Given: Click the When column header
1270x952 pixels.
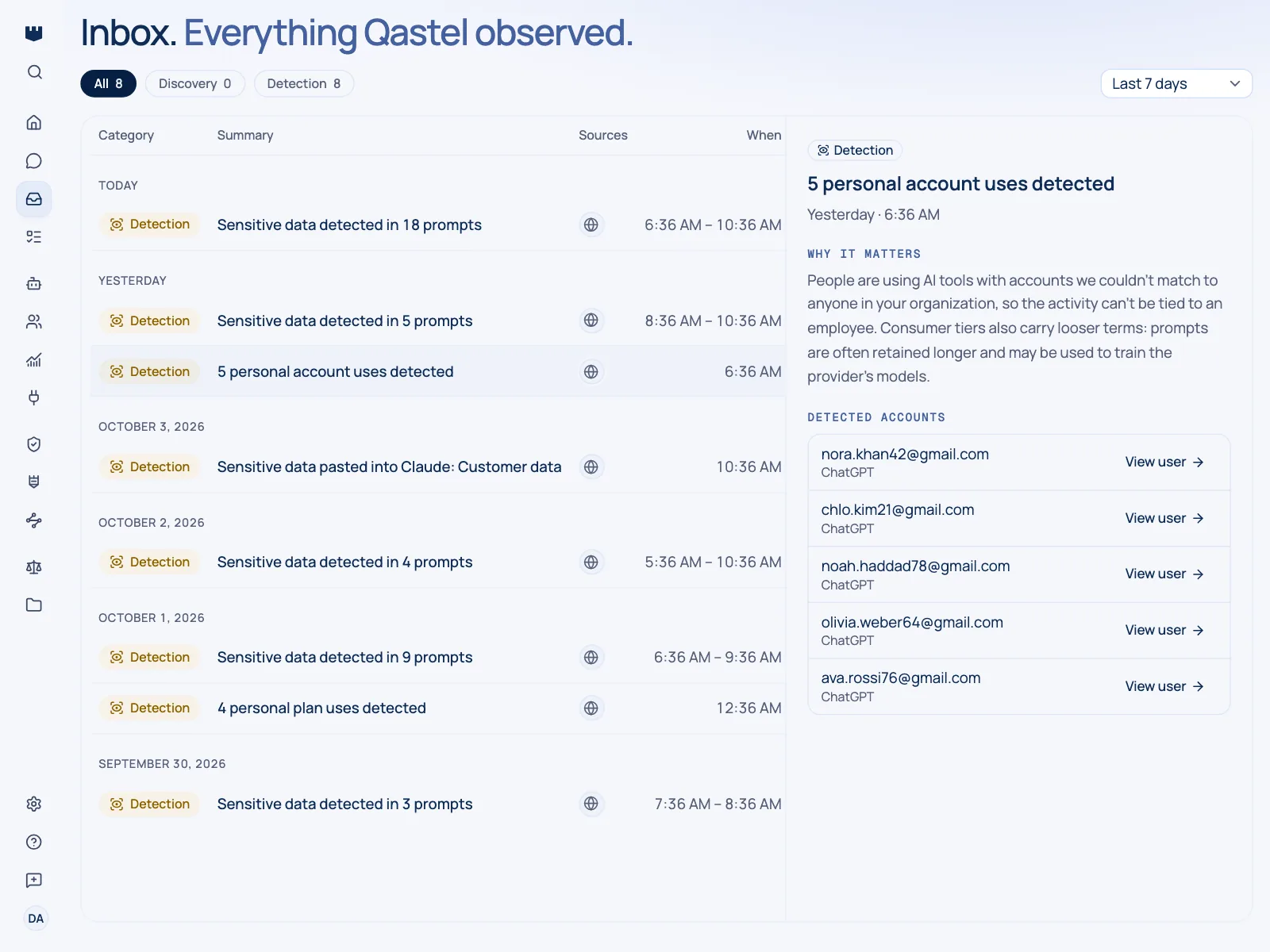Looking at the screenshot, I should pos(764,136).
